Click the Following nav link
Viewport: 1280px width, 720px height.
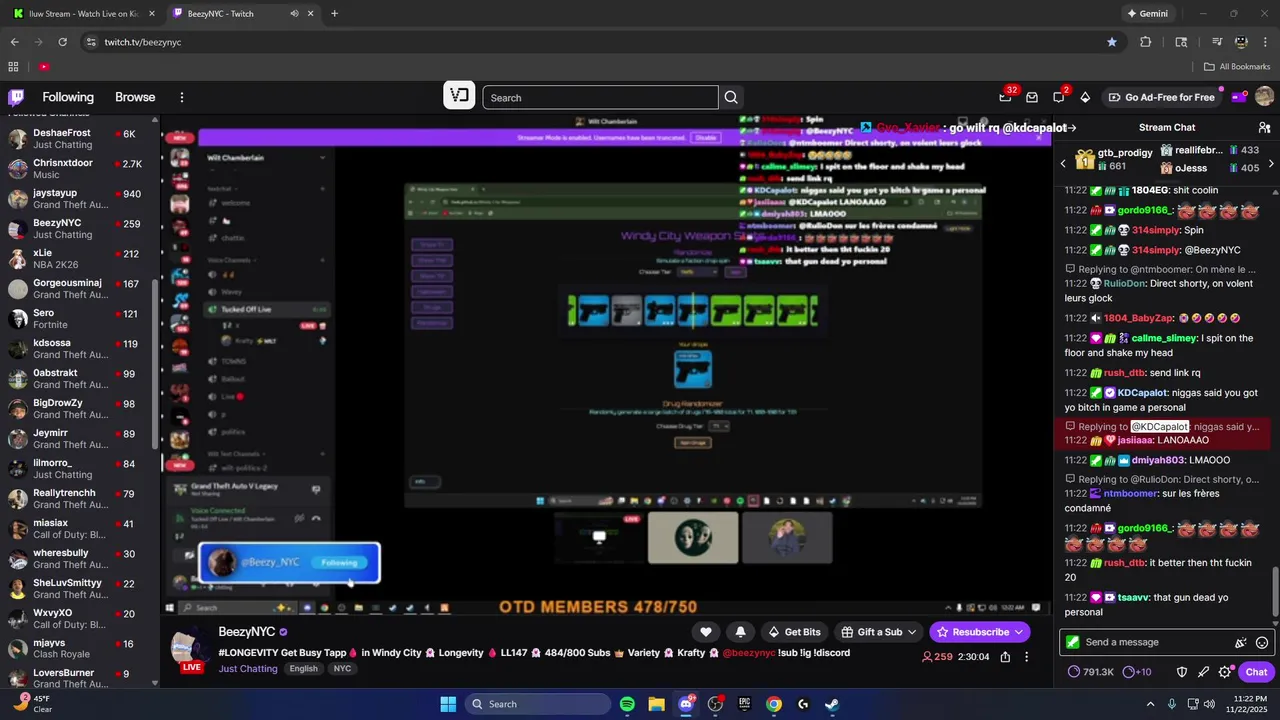click(68, 97)
